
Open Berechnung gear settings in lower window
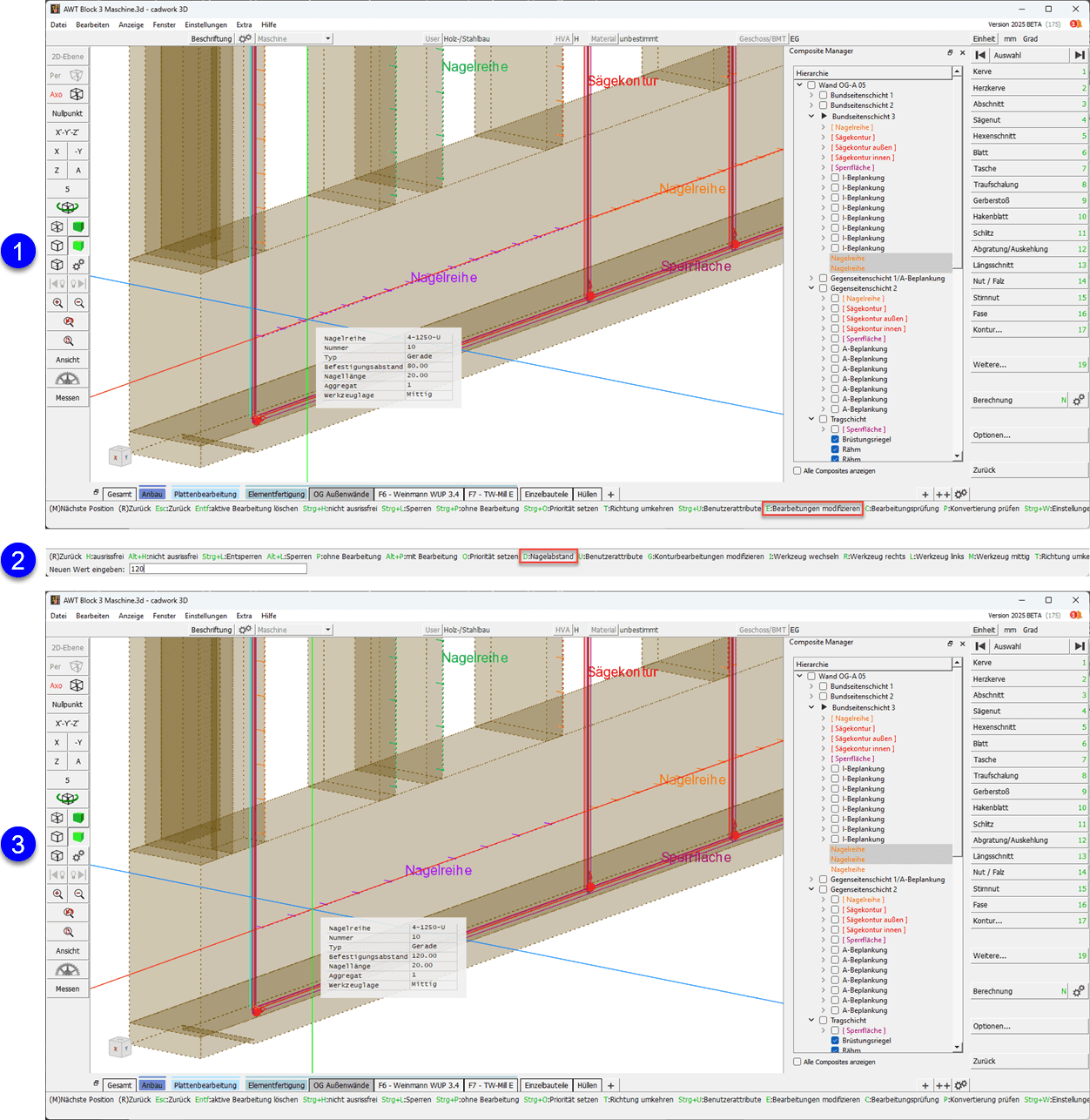click(x=1079, y=991)
